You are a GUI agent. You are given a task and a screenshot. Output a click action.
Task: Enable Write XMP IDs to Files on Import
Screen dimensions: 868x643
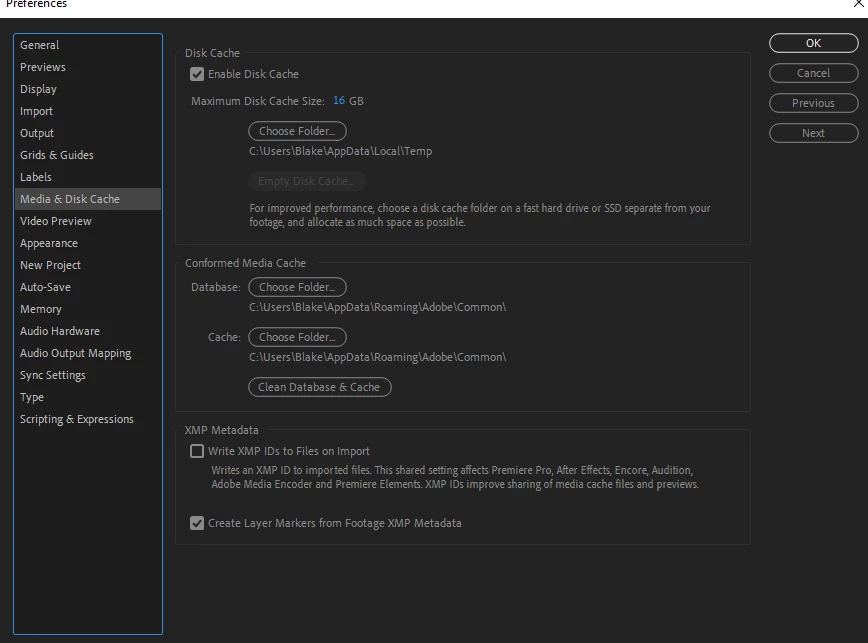click(197, 451)
